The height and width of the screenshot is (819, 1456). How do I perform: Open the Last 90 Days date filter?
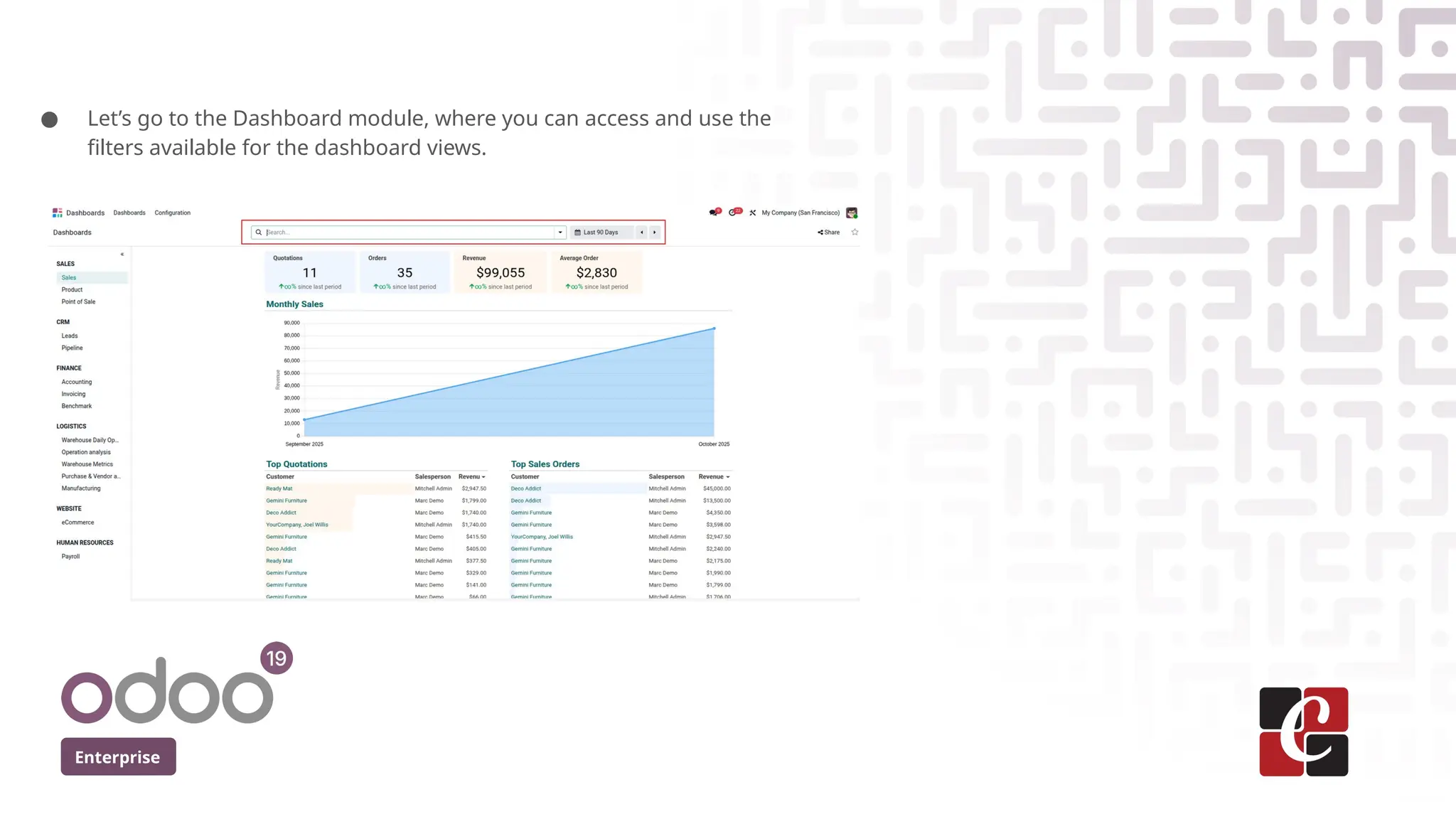click(601, 232)
